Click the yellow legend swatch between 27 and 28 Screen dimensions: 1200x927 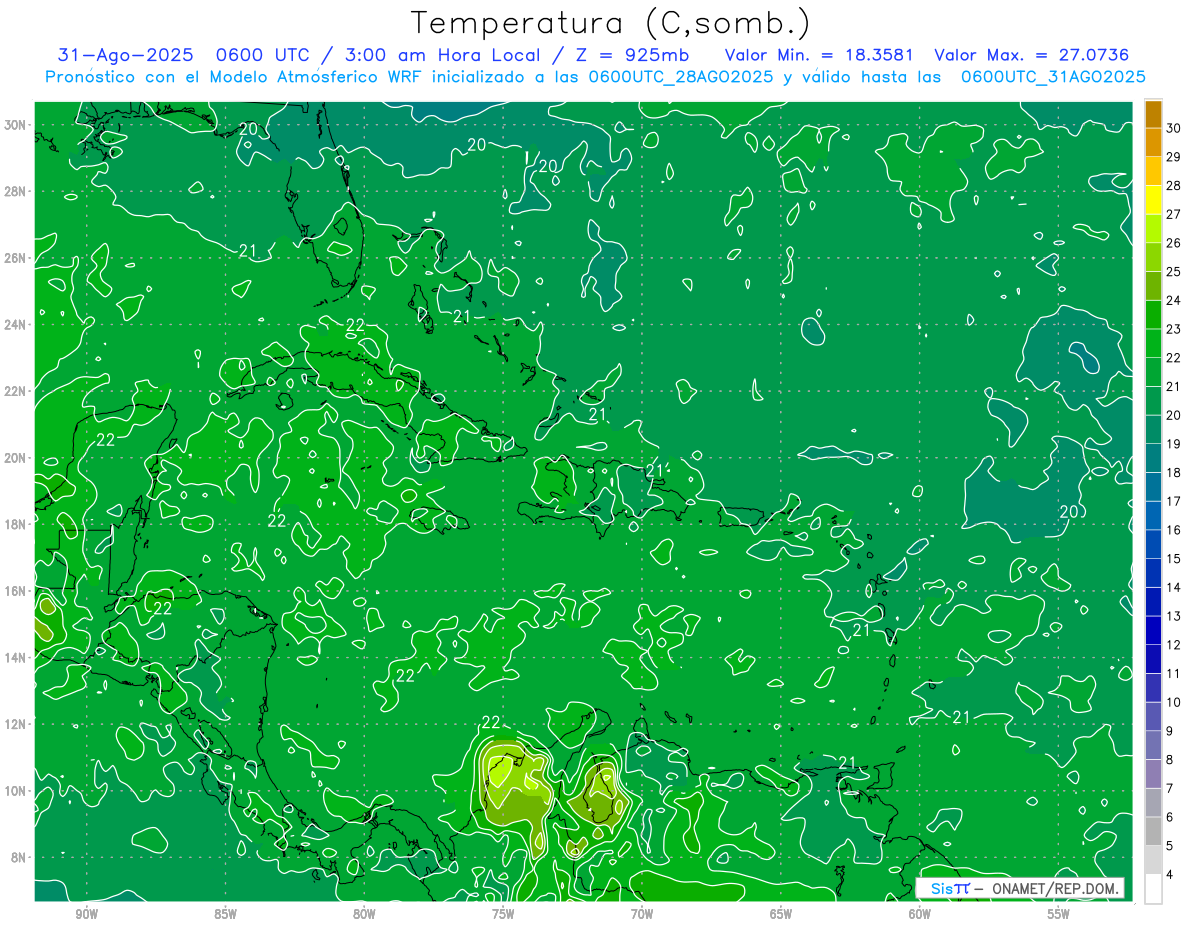(x=1153, y=199)
